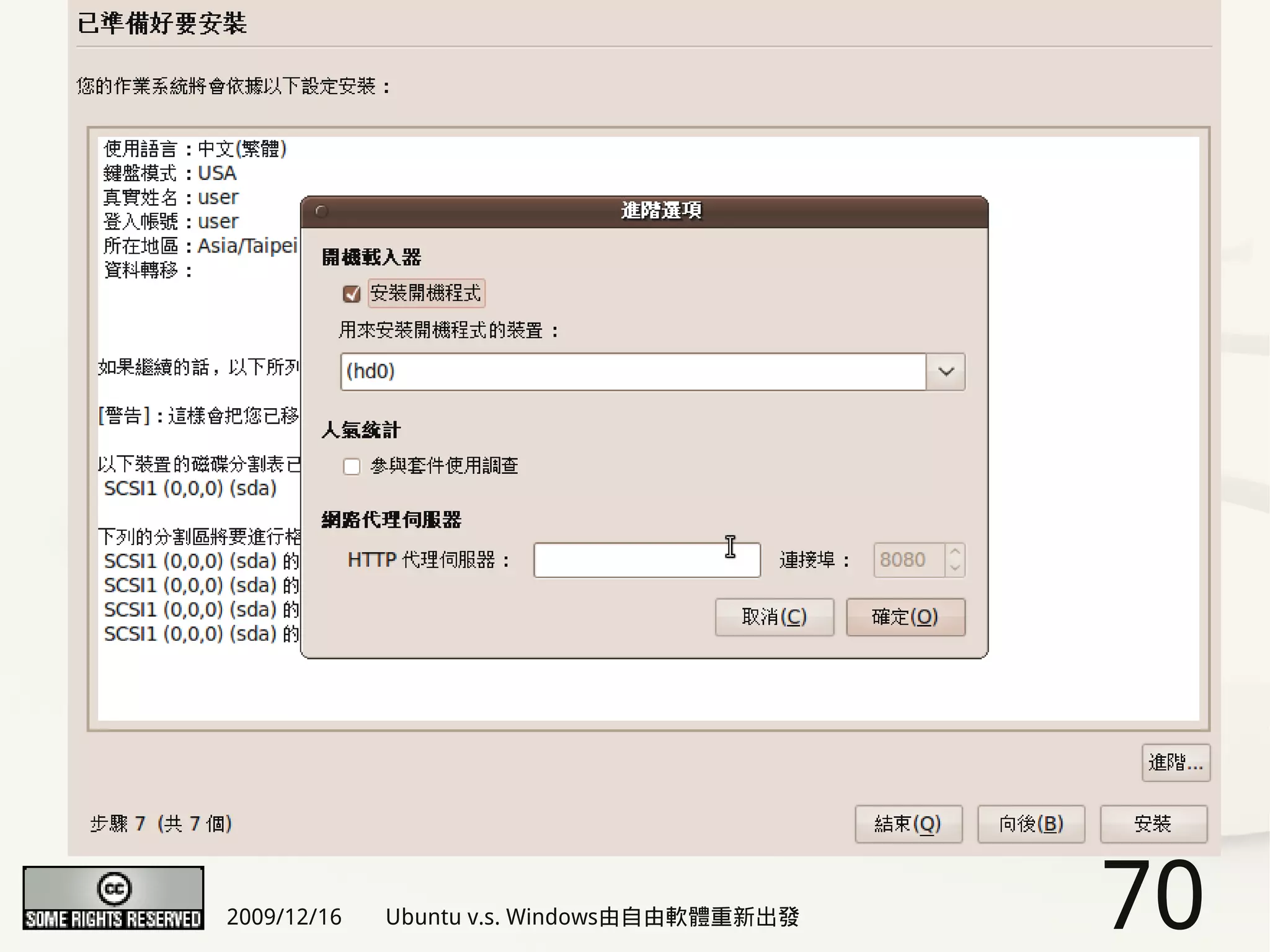The height and width of the screenshot is (952, 1270).
Task: Click the slide number 70
Action: point(1153,895)
